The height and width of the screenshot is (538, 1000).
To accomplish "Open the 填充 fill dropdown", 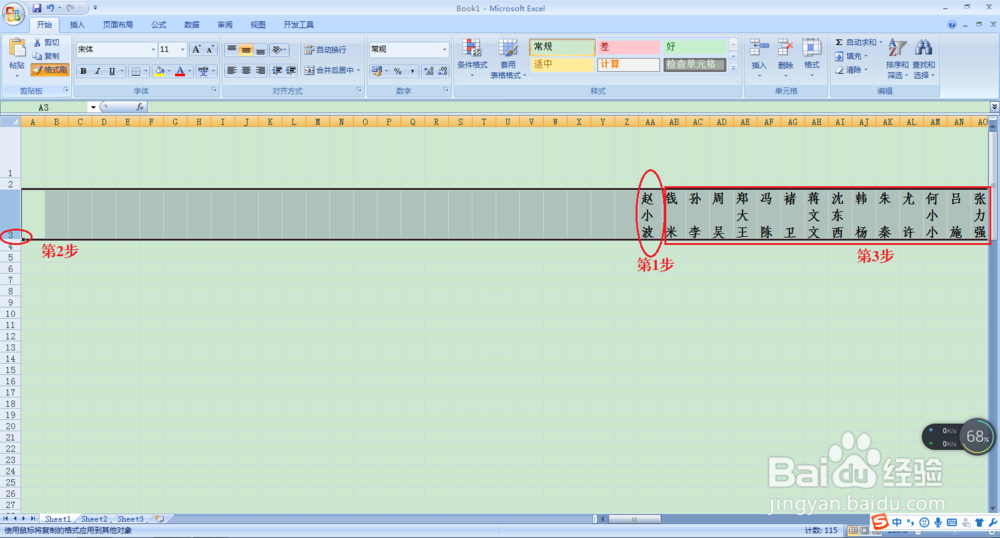I will coord(852,56).
